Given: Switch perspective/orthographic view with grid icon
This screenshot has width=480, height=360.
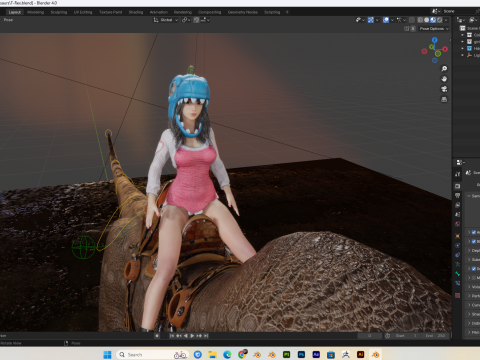Looking at the screenshot, I should pos(444,99).
